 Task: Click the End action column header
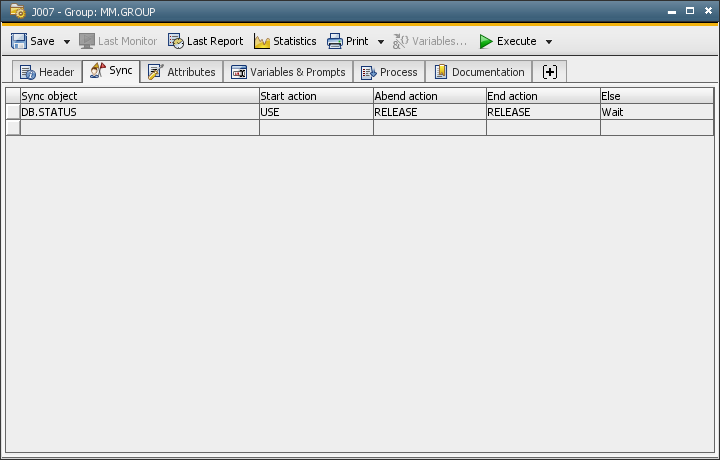[x=543, y=96]
